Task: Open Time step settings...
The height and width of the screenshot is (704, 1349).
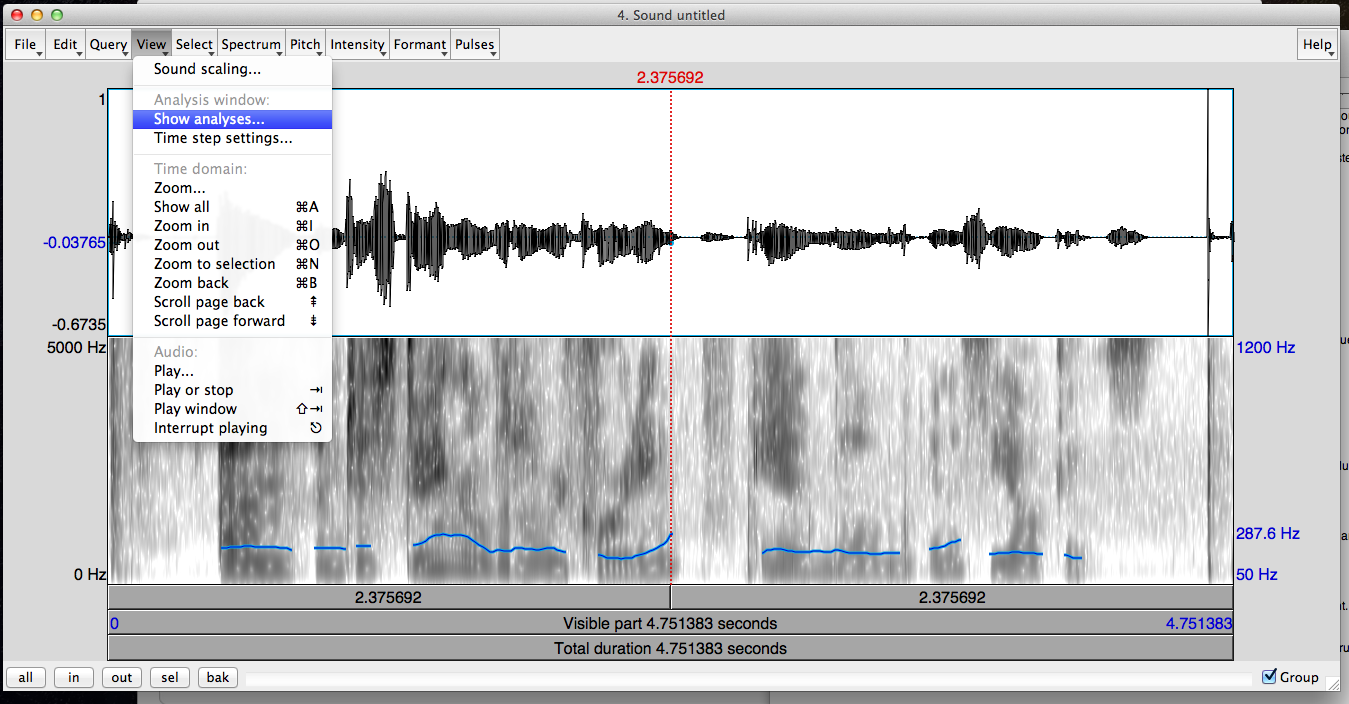Action: point(232,138)
